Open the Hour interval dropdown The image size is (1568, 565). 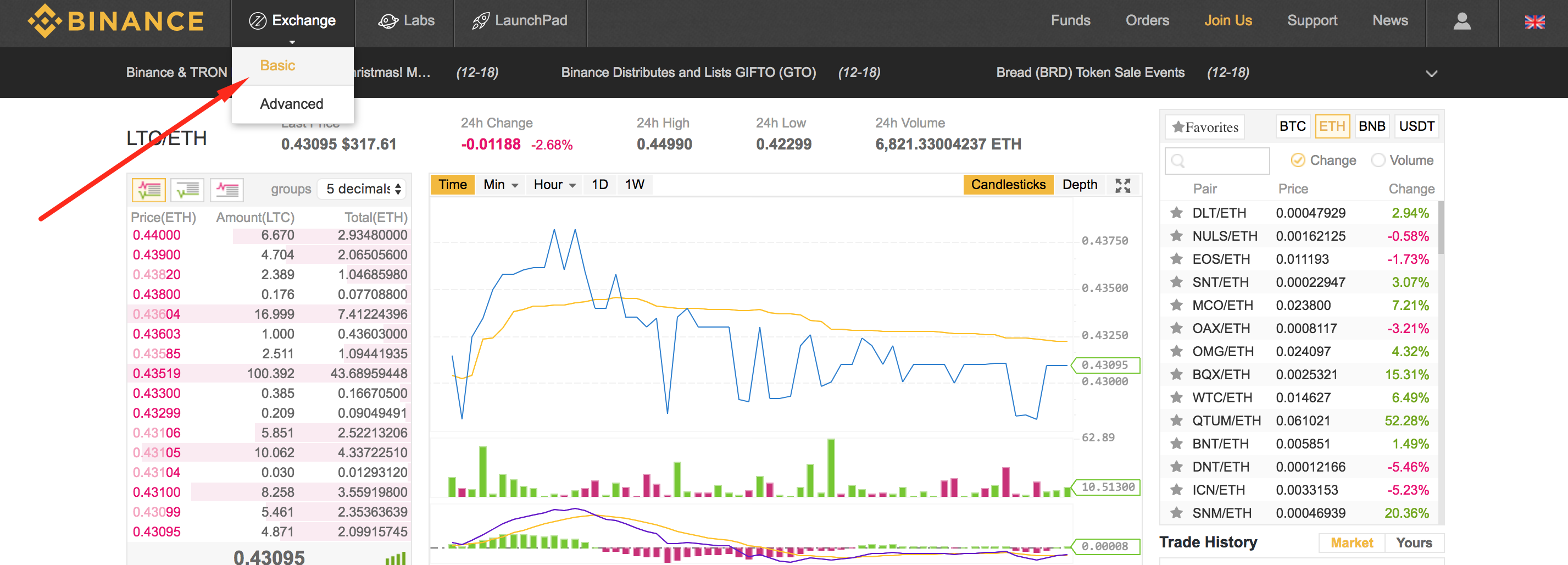[554, 185]
